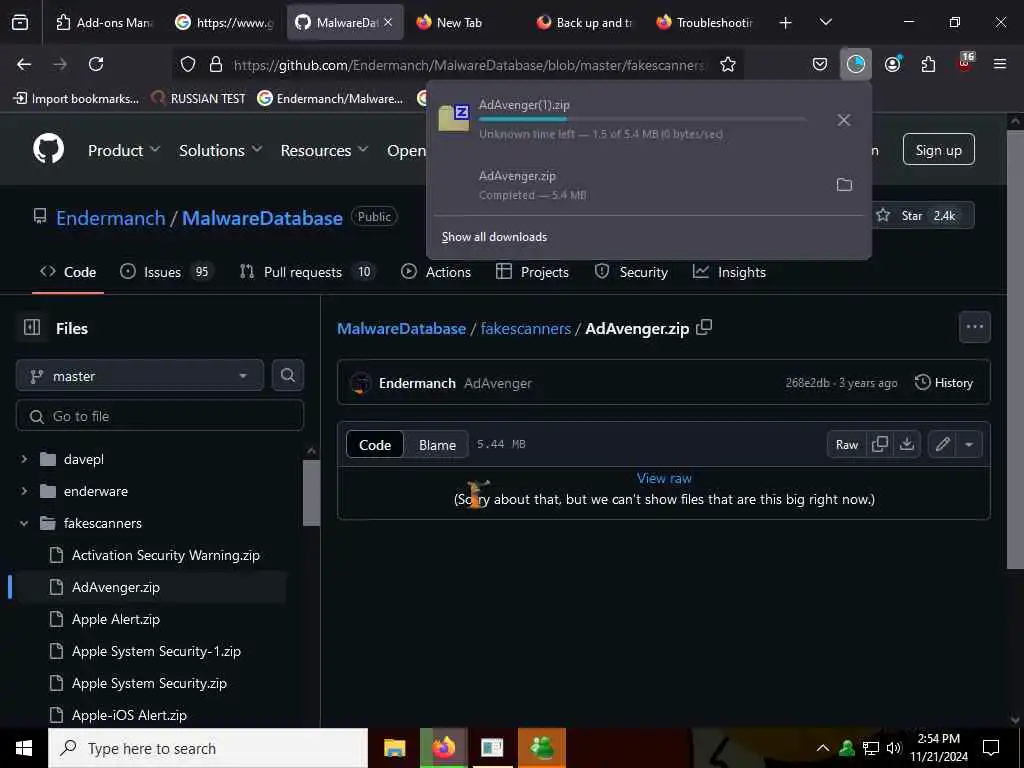This screenshot has height=768, width=1024.
Task: Download the raw file icon
Action: tap(906, 444)
